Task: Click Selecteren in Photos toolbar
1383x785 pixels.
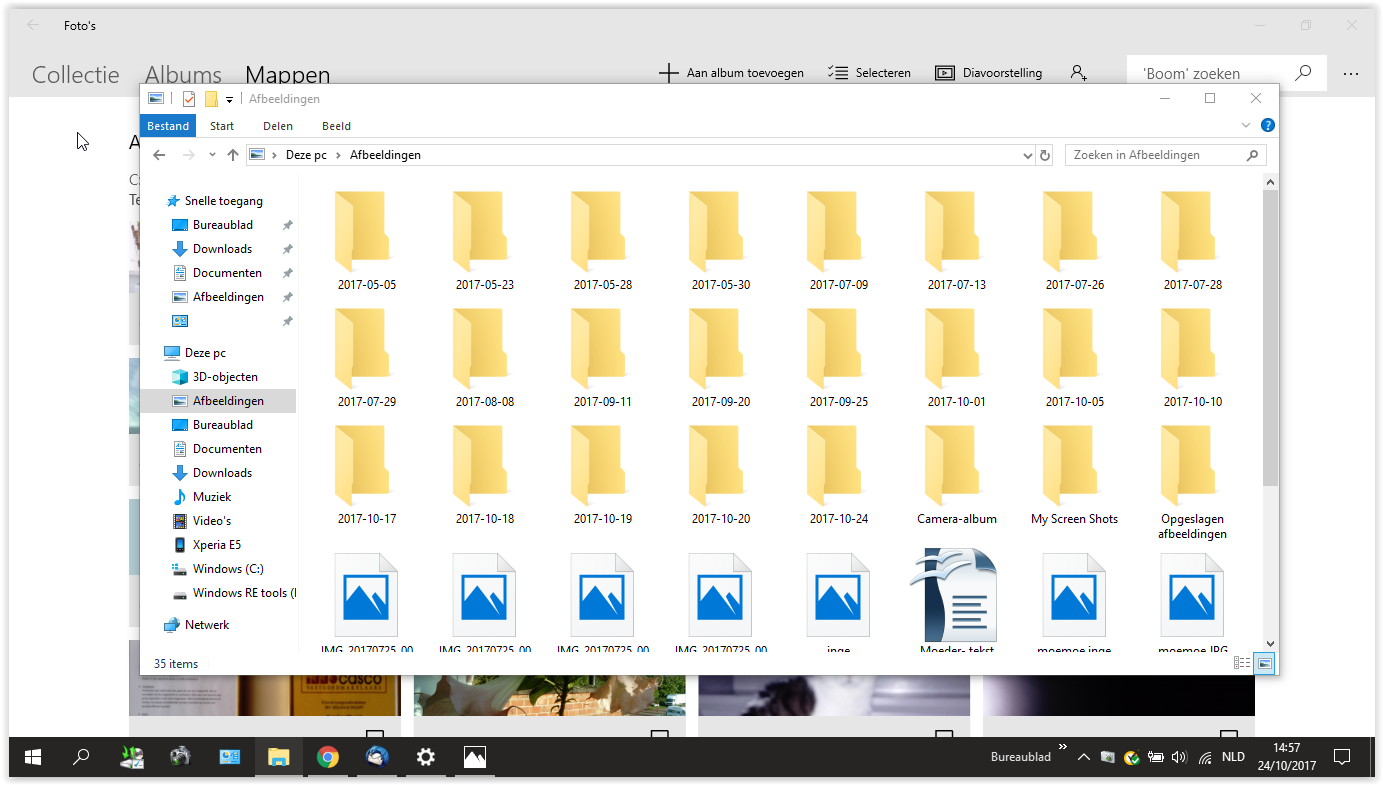Action: click(869, 73)
